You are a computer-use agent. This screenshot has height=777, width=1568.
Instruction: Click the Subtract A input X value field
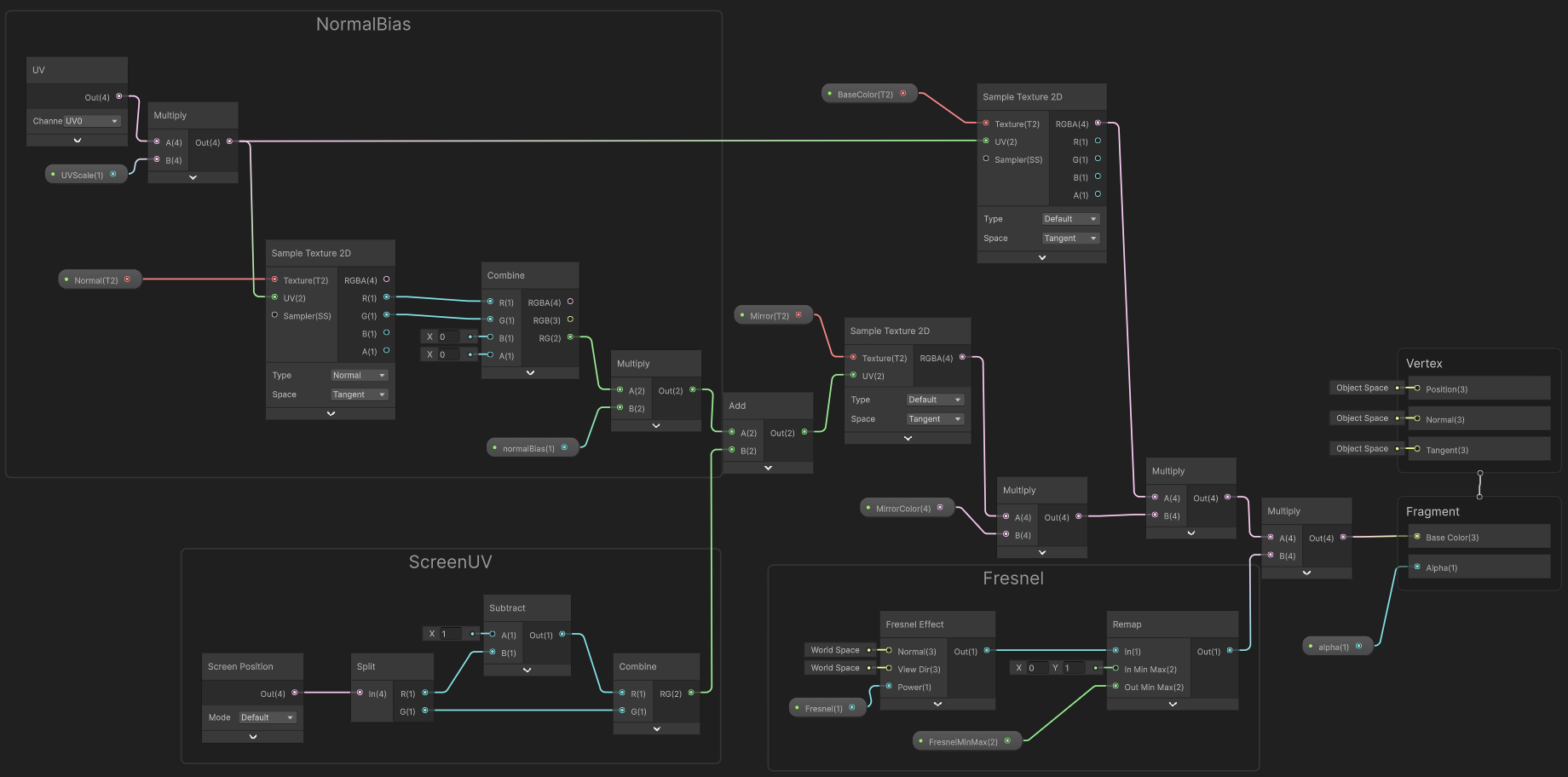click(451, 634)
